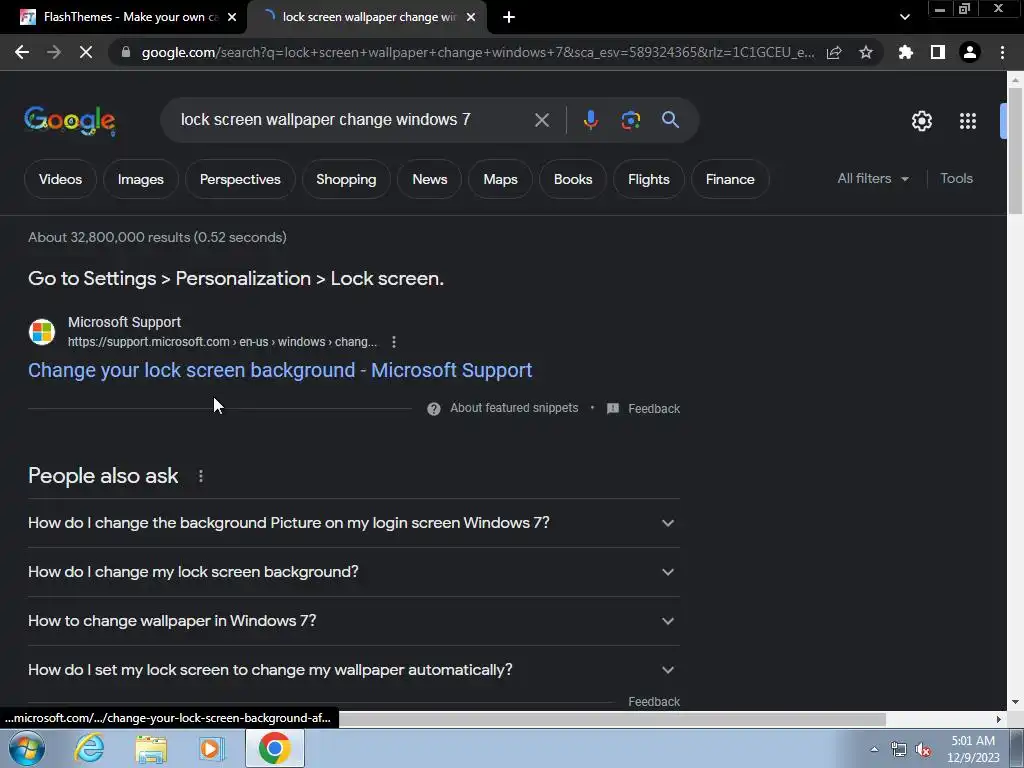
Task: Click About featured snippets help icon
Action: 434,409
